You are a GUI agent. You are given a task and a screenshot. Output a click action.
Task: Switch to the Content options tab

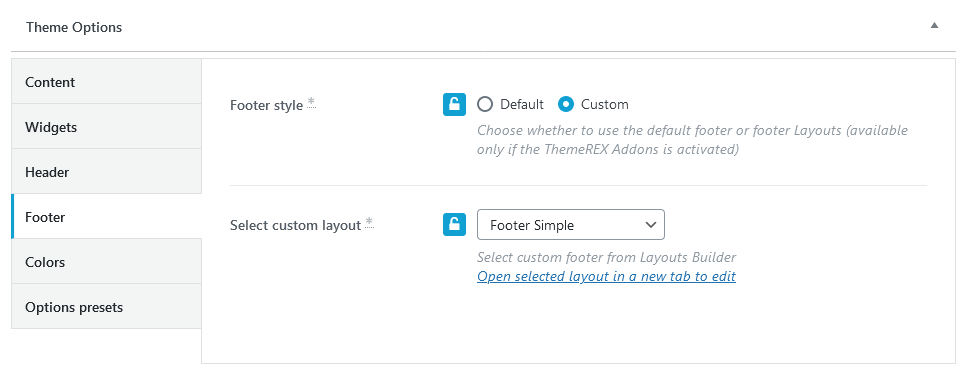click(x=107, y=82)
